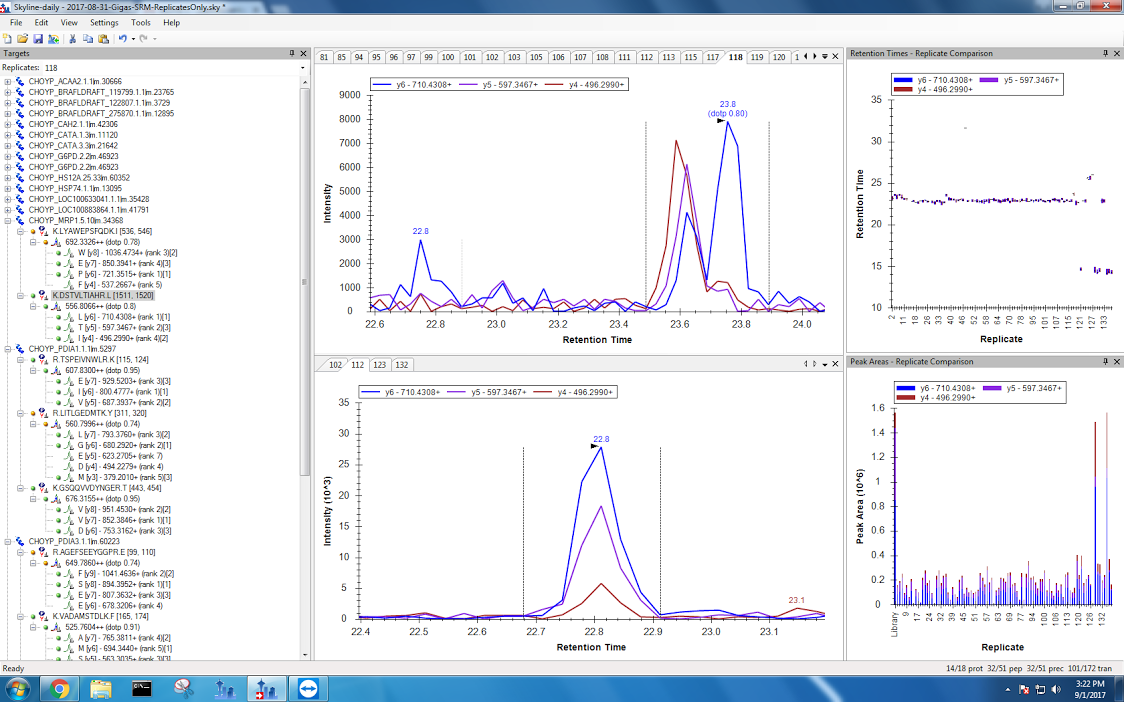Image resolution: width=1124 pixels, height=702 pixels.
Task: Open the undo history dropdown arrow
Action: pyautogui.click(x=132, y=38)
